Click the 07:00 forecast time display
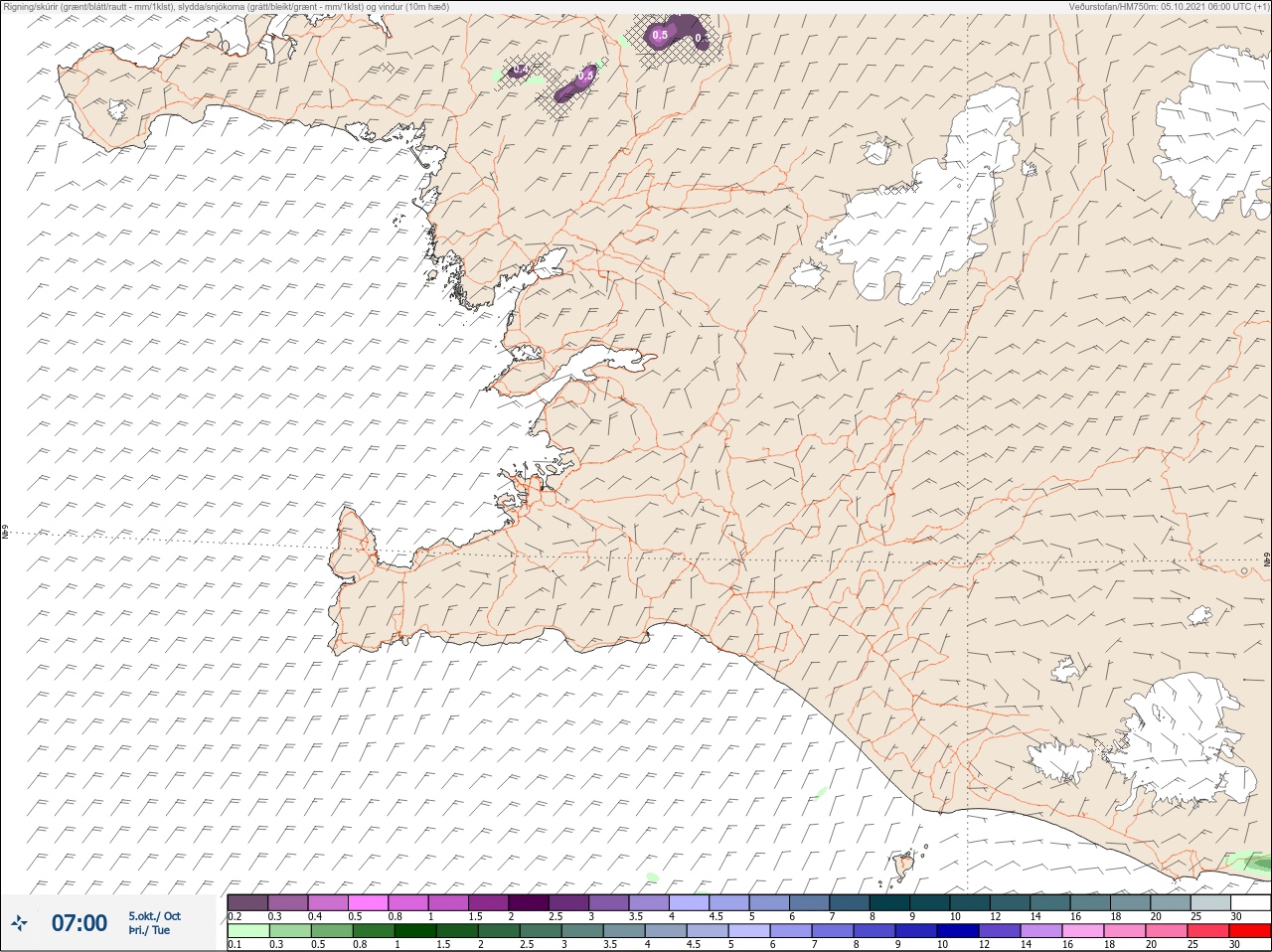The width and height of the screenshot is (1272, 952). (x=79, y=923)
